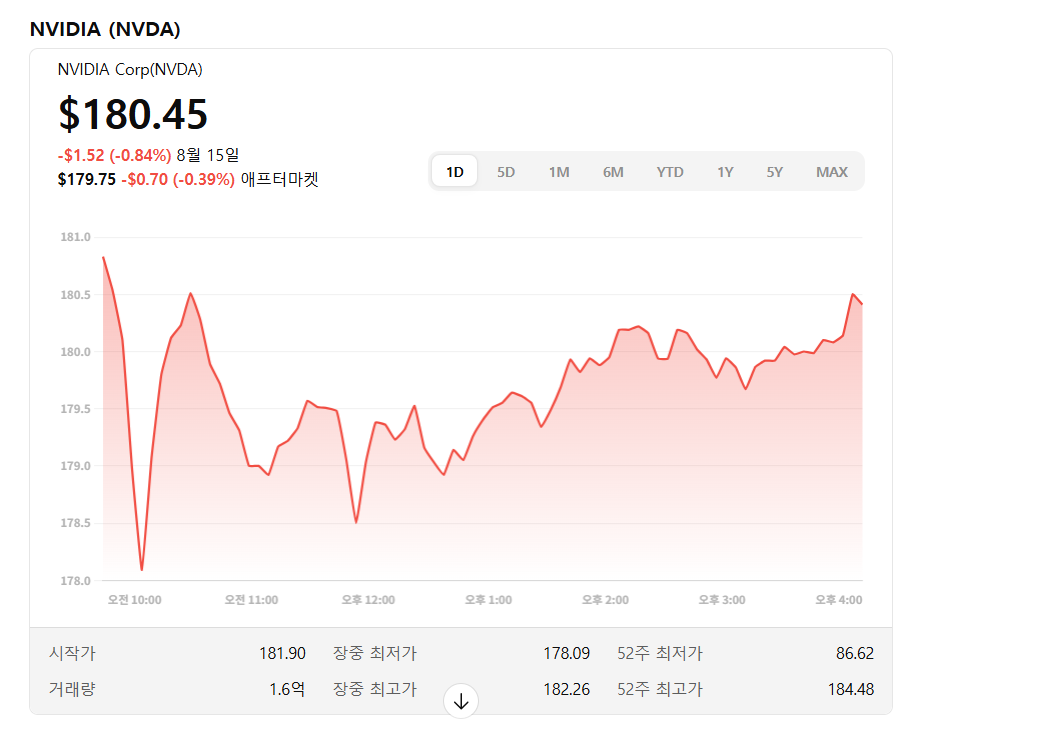Select the 6M chart range
Screen dimensions: 1045x731
(613, 172)
